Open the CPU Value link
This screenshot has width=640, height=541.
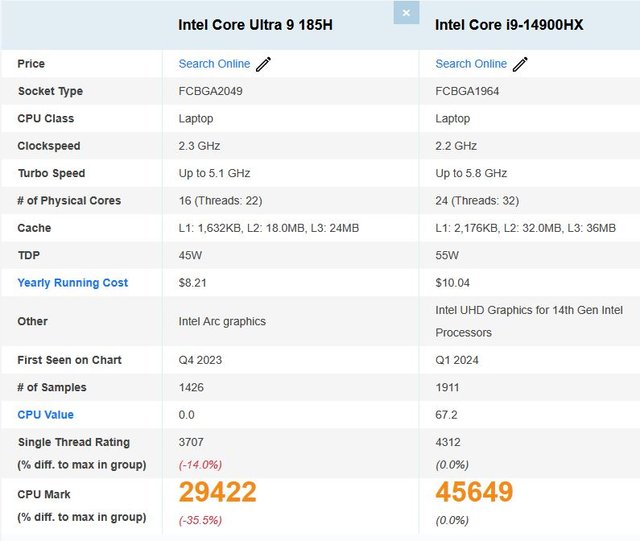tap(45, 415)
